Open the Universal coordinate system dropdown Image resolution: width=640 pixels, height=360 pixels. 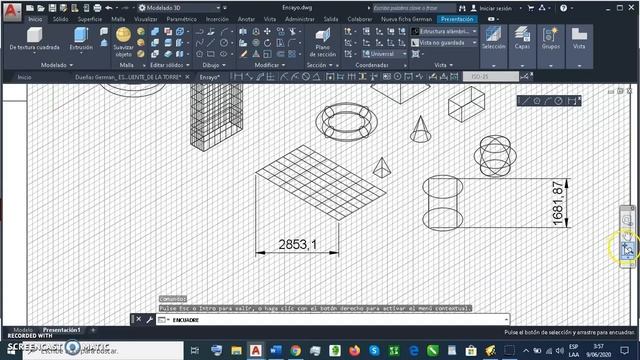pyautogui.click(x=384, y=53)
